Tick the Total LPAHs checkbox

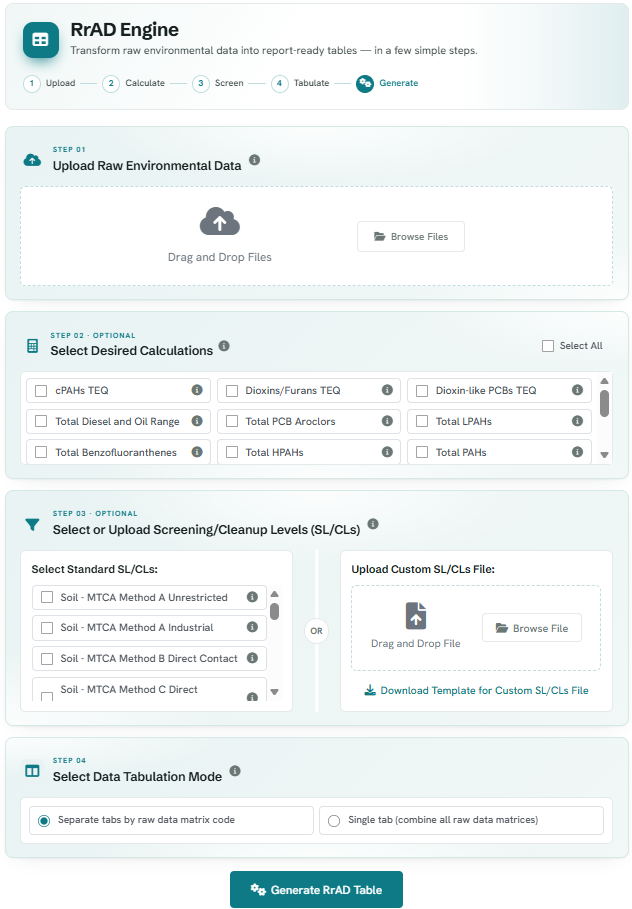point(422,421)
